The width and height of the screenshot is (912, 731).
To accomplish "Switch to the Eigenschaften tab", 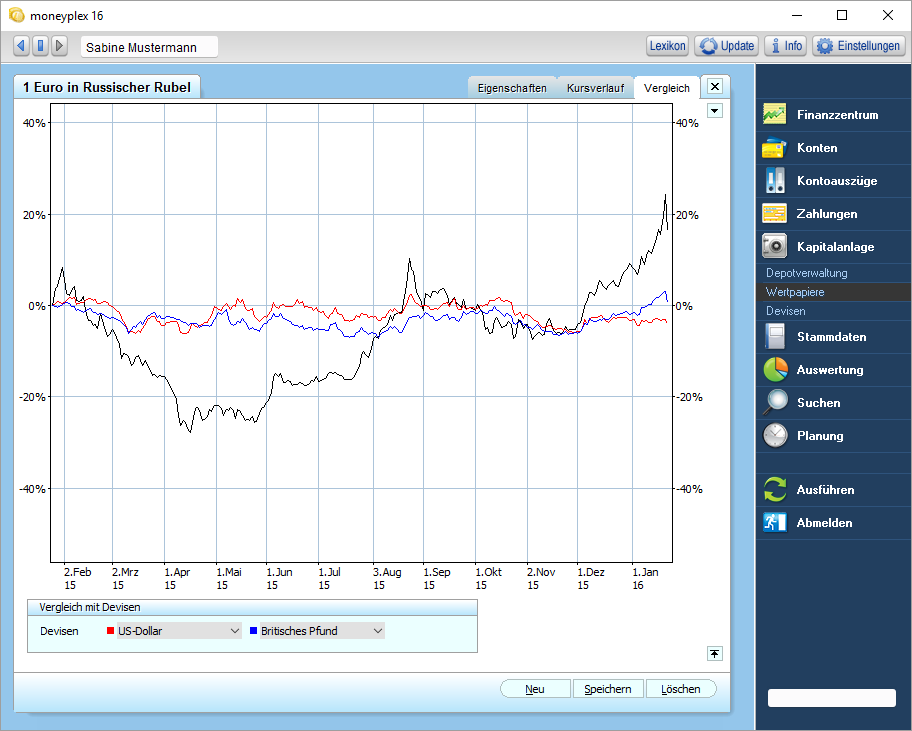I will 512,88.
